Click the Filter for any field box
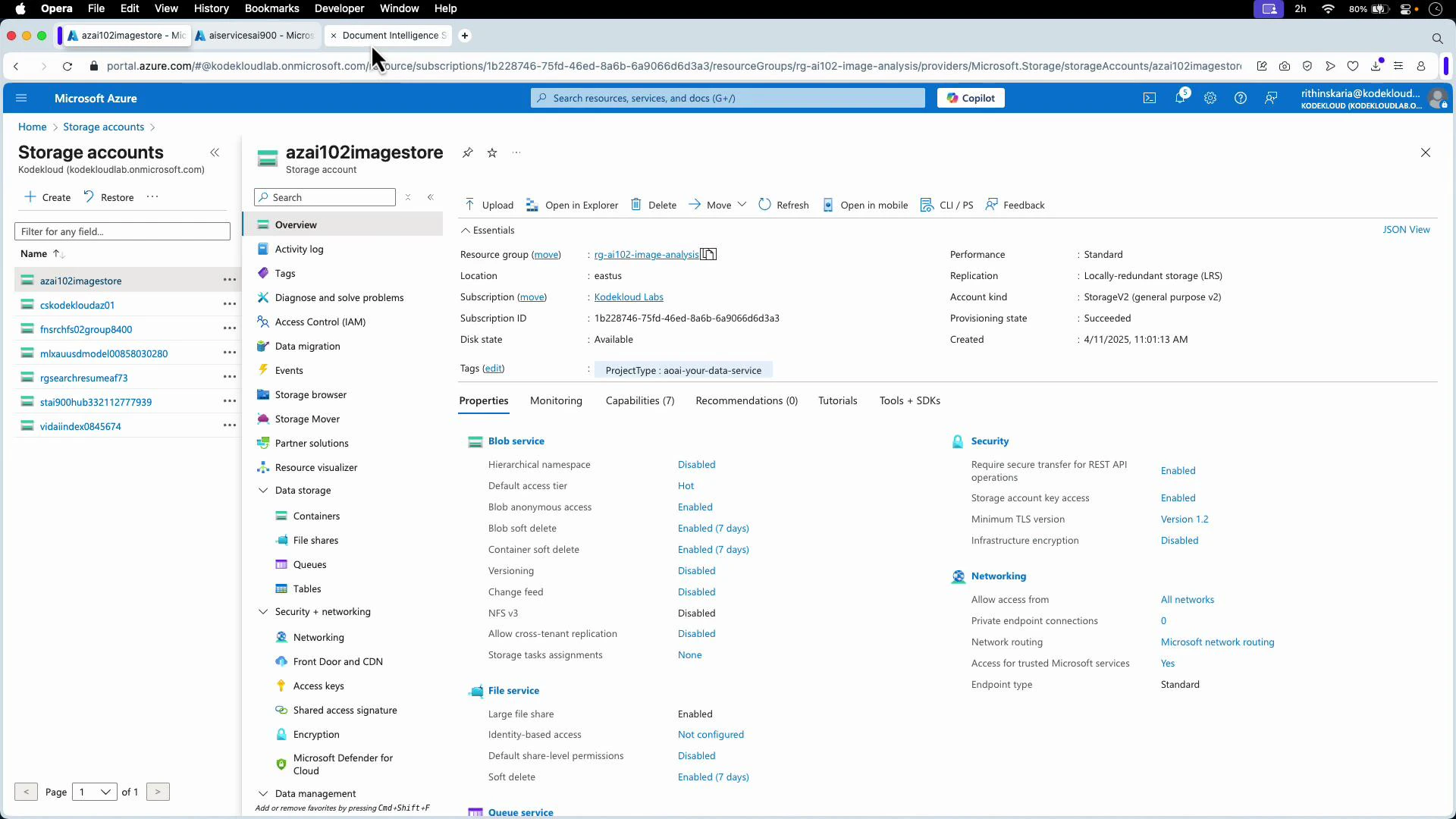The image size is (1456, 819). pos(122,231)
